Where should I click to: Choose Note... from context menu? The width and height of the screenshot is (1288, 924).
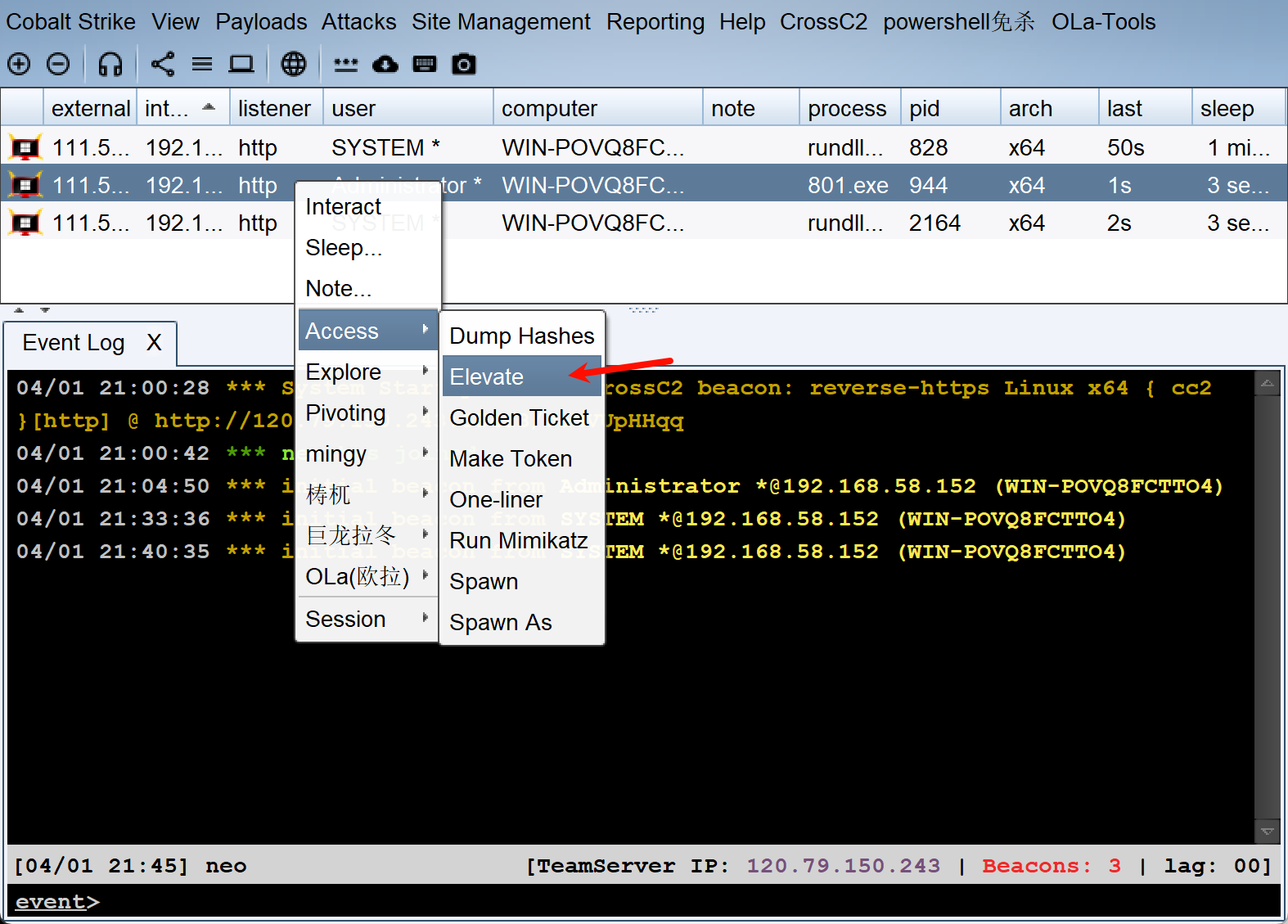click(x=367, y=289)
